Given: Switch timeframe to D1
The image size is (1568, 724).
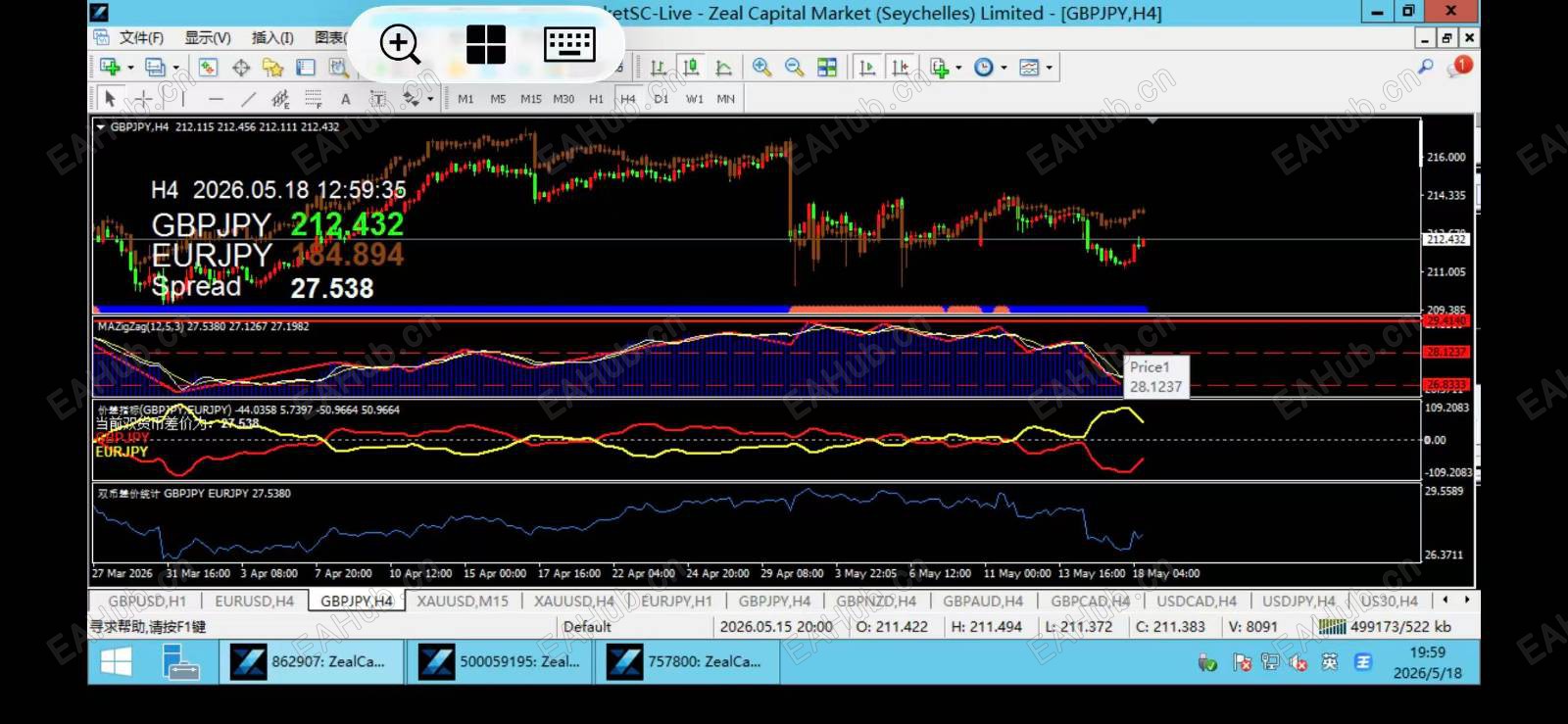Looking at the screenshot, I should 661,99.
